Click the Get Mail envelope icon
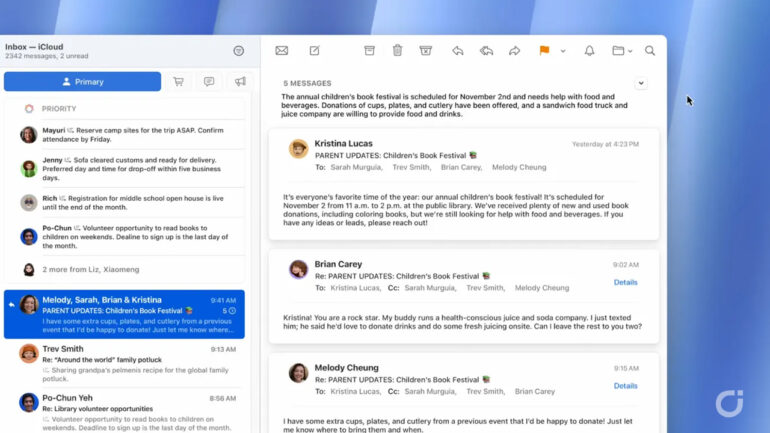Image resolution: width=770 pixels, height=433 pixels. click(x=282, y=51)
